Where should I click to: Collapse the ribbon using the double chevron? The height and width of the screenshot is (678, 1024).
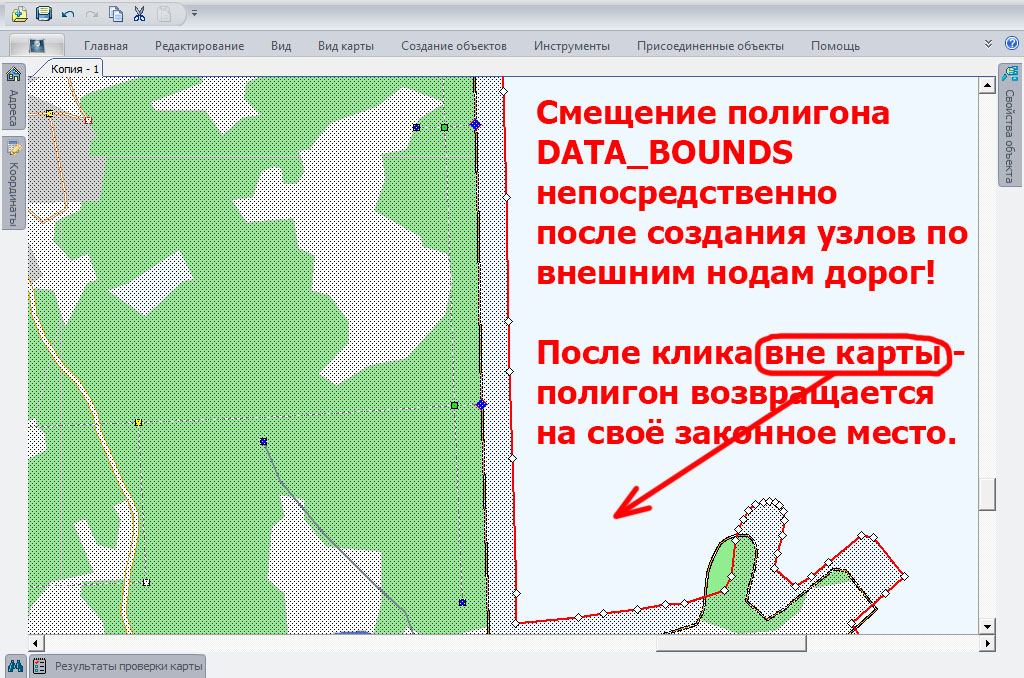pyautogui.click(x=989, y=44)
